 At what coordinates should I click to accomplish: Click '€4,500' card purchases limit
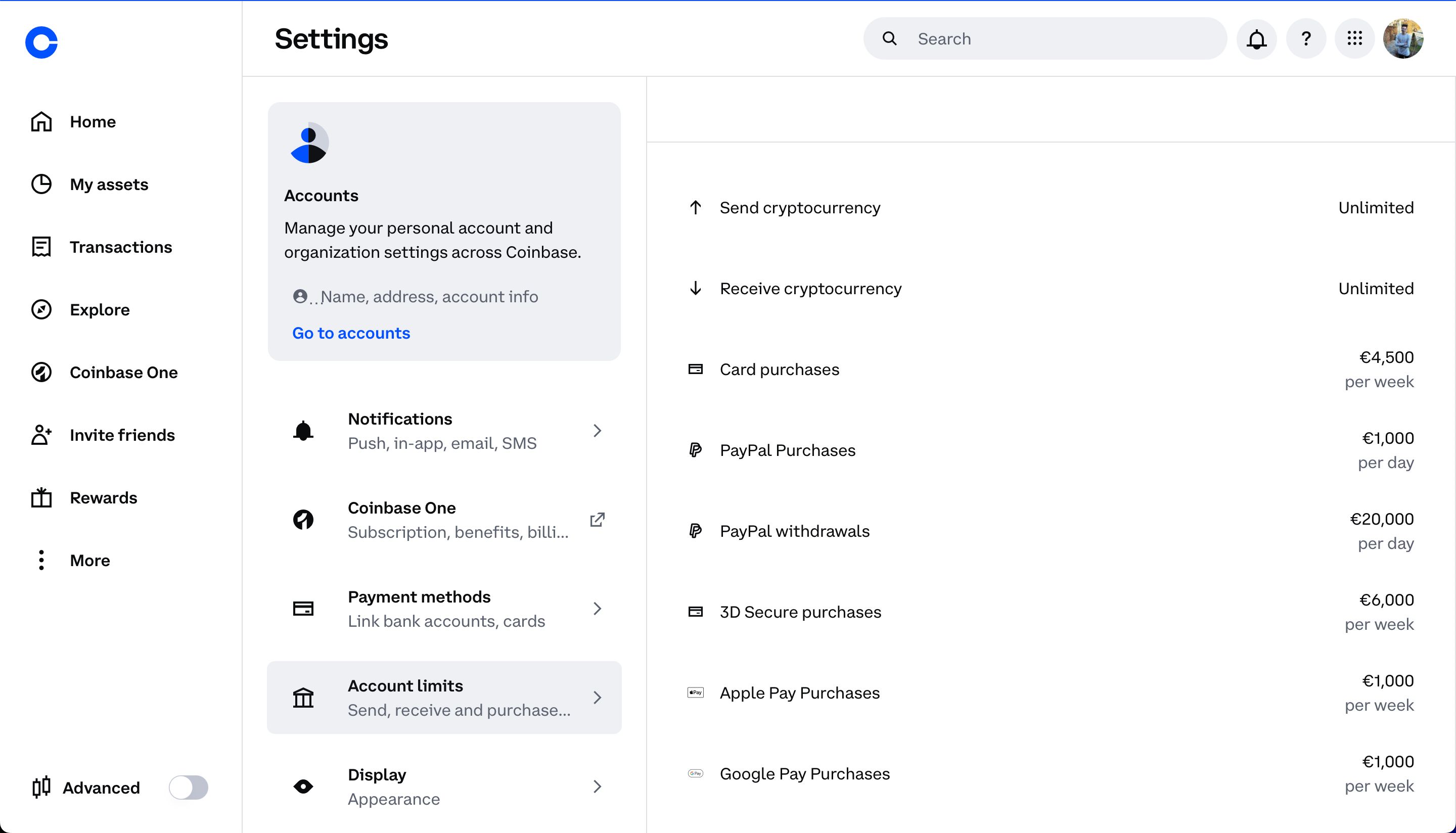[x=1386, y=357]
